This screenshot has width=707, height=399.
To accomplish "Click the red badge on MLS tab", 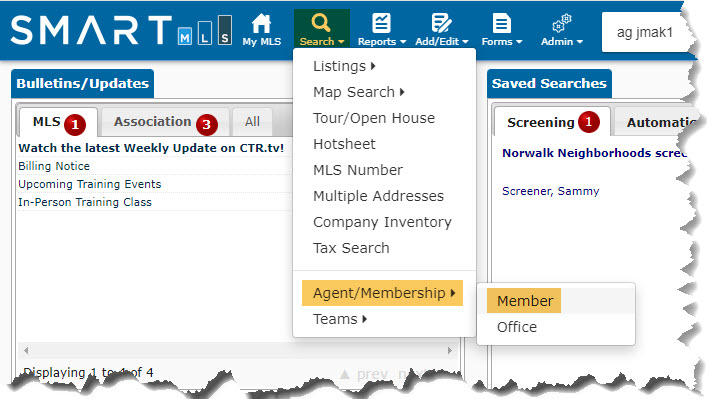I will 75,125.
